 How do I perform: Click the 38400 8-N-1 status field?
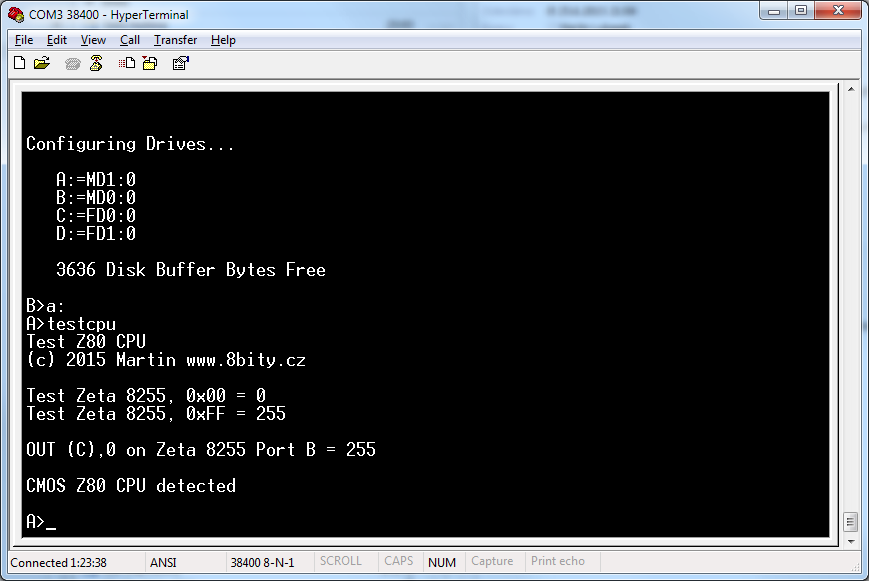(262, 562)
